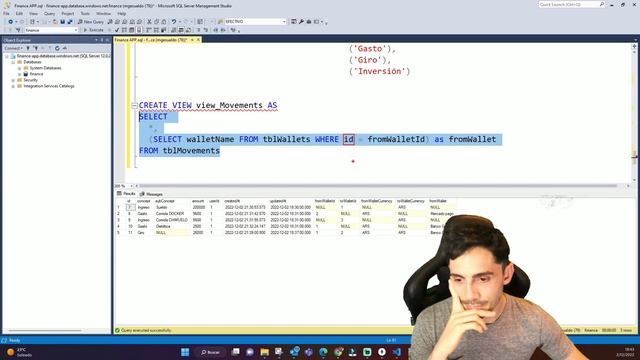This screenshot has height=360, width=640.
Task: Increase indent of selected lines
Action: coord(223,30)
